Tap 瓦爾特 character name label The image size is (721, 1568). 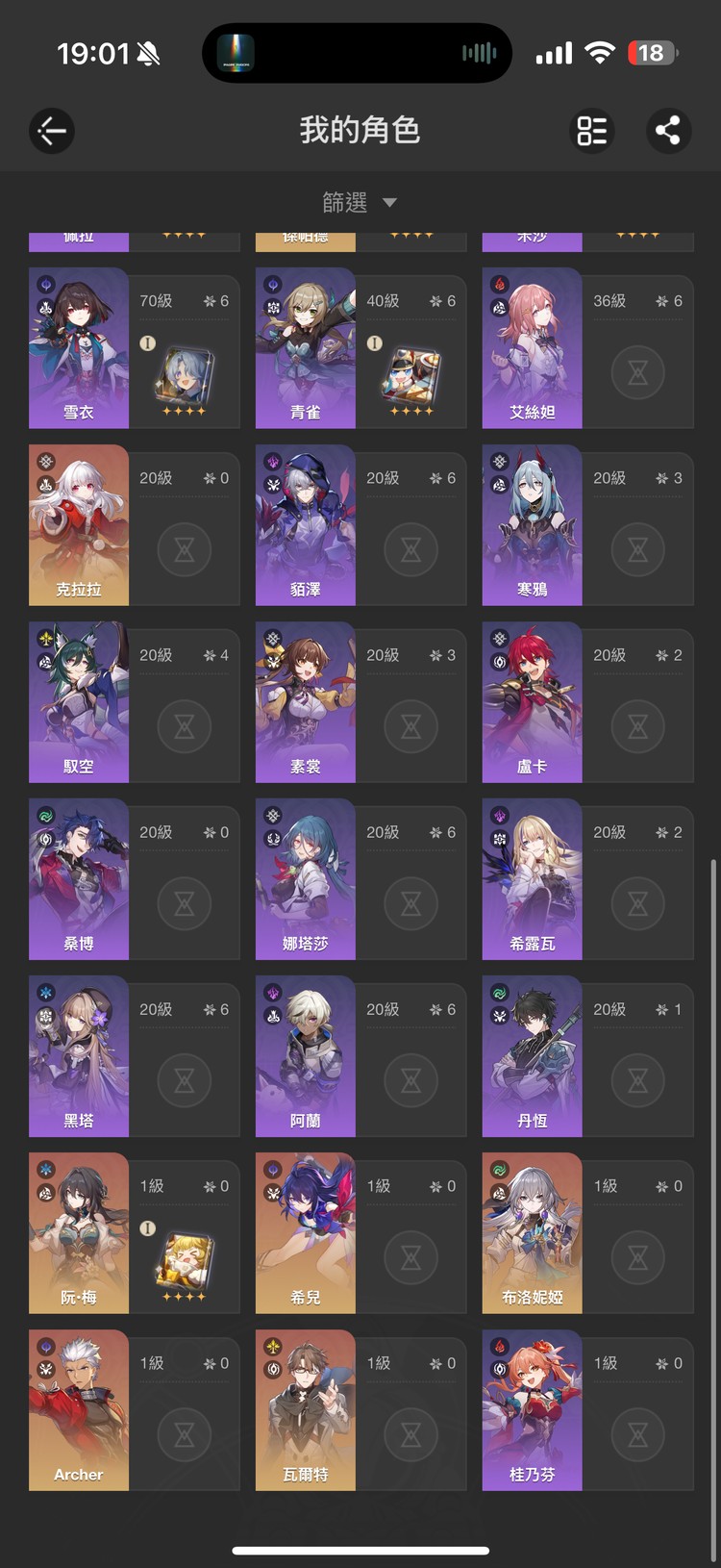click(x=306, y=1474)
